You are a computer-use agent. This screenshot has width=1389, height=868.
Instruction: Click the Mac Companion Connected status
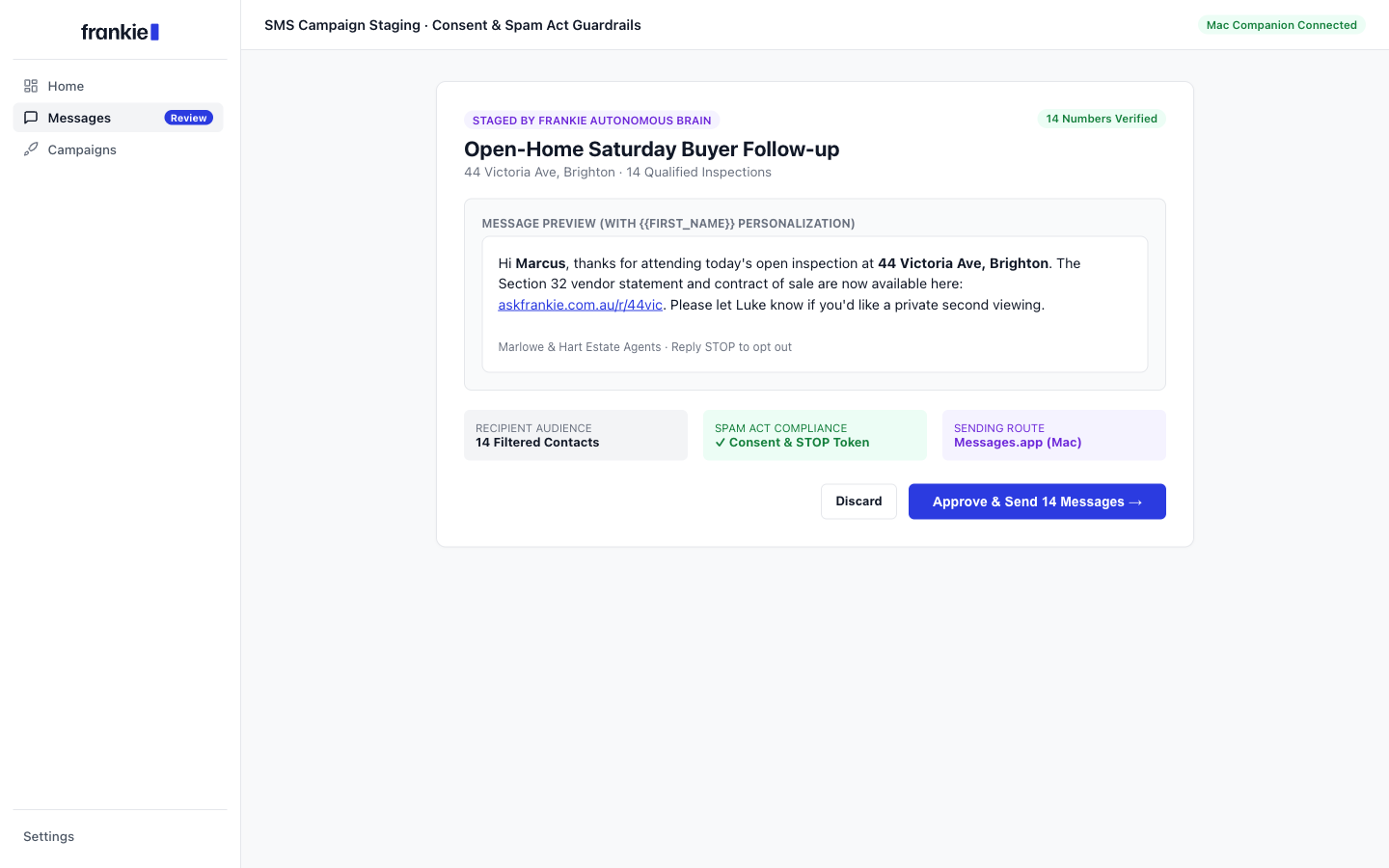click(x=1281, y=25)
